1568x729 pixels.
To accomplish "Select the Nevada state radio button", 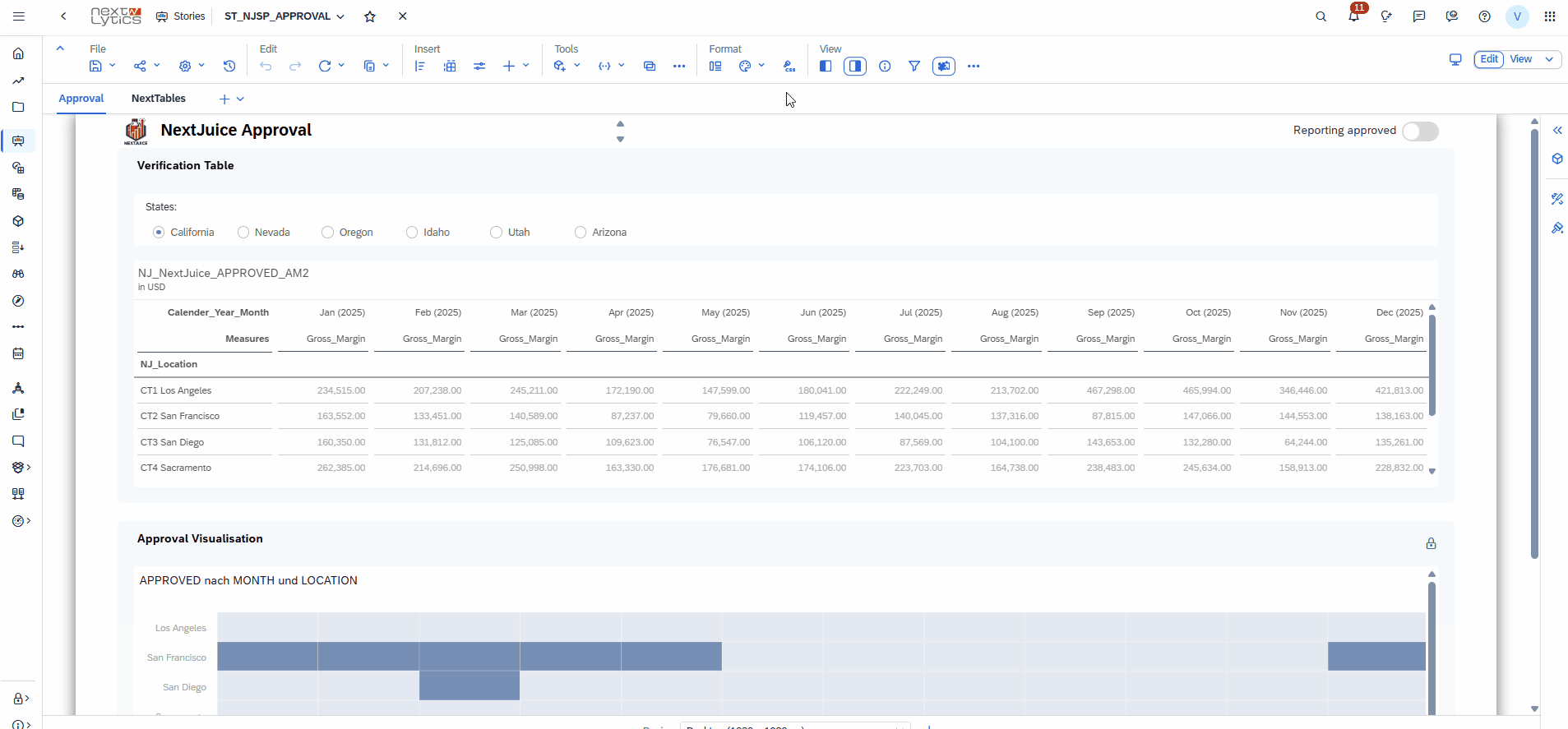I will tap(243, 233).
